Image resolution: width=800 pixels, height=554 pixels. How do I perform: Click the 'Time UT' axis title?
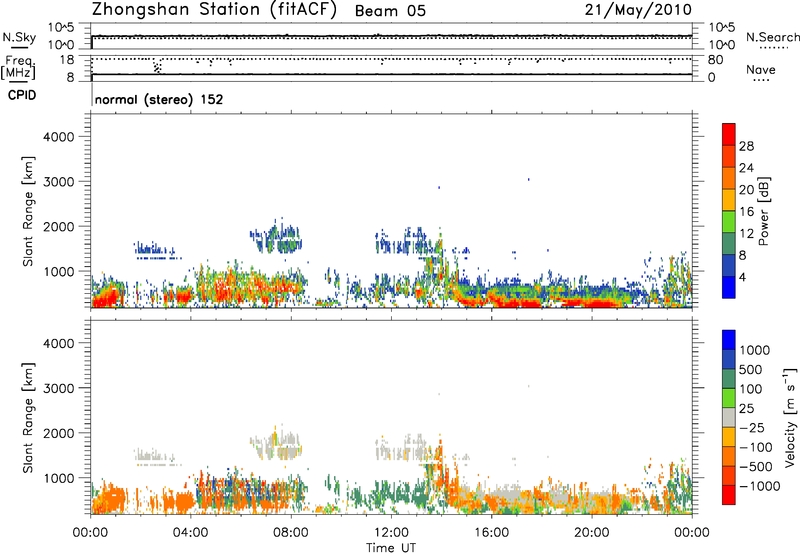pyautogui.click(x=391, y=548)
